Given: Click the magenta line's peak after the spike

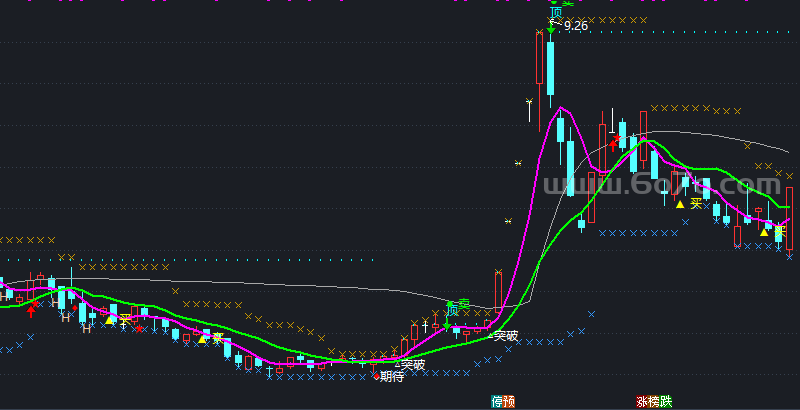Looking at the screenshot, I should (x=561, y=108).
